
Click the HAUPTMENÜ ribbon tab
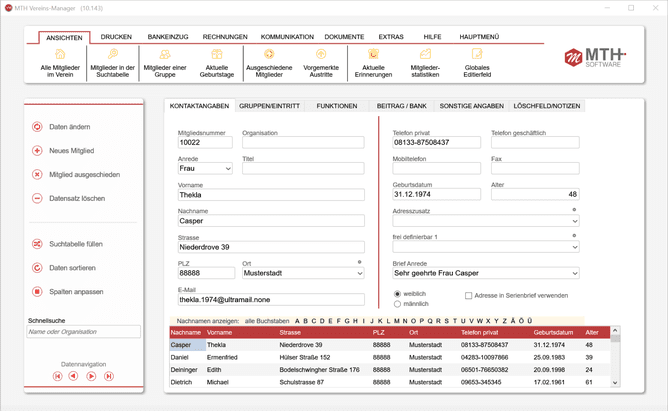[x=479, y=37]
